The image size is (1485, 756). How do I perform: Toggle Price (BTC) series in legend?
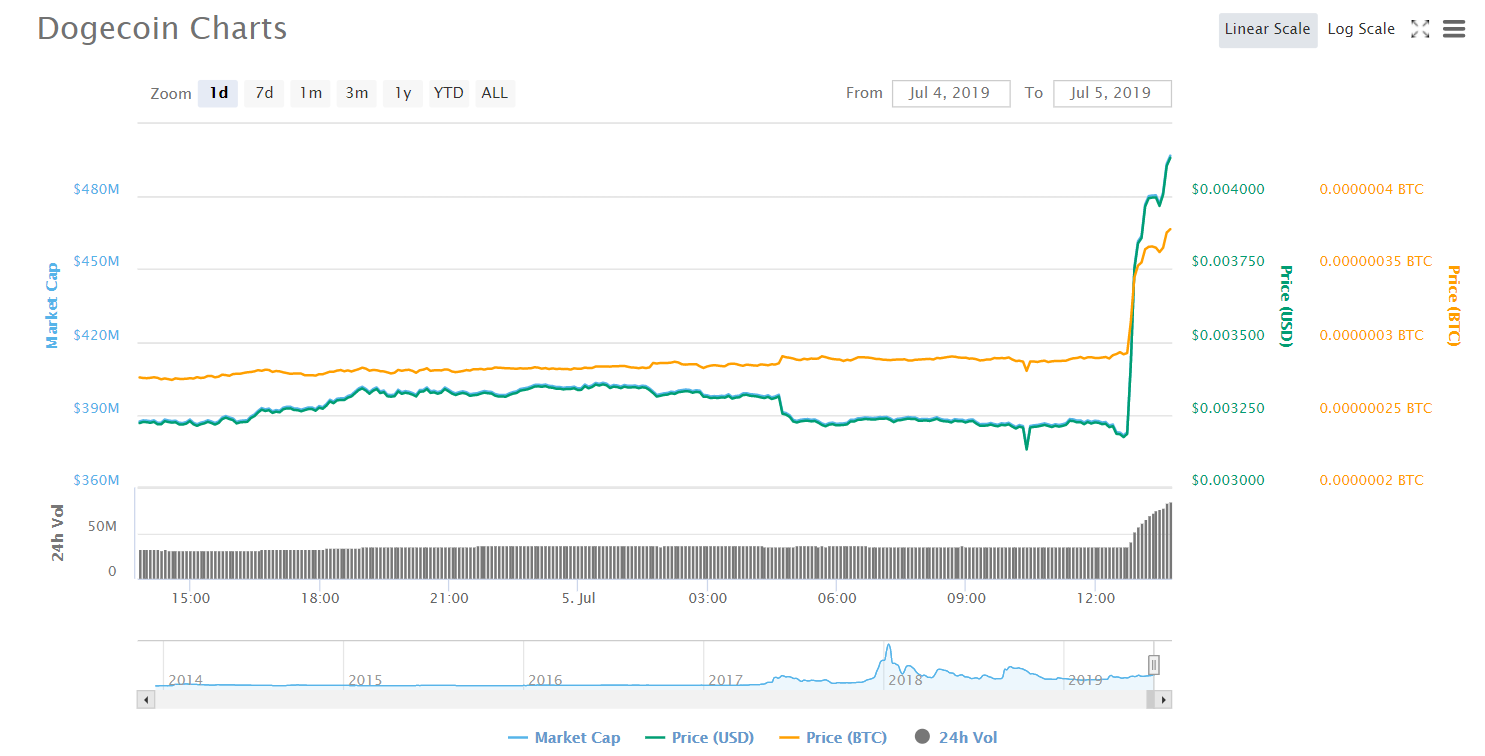click(832, 738)
